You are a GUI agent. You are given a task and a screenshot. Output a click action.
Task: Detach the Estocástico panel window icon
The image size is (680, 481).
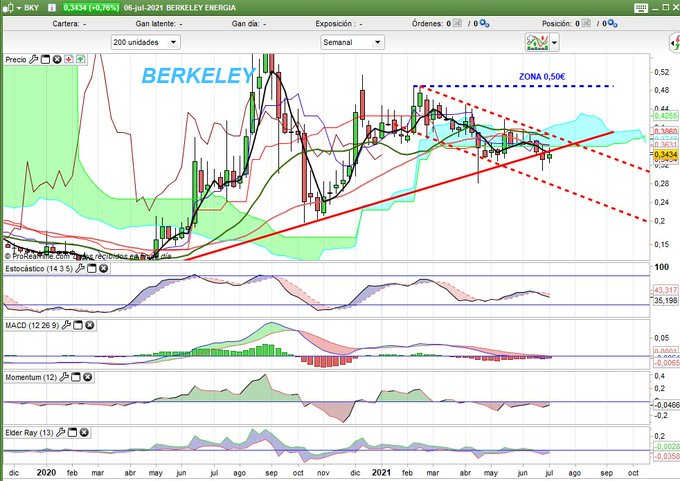(92, 268)
